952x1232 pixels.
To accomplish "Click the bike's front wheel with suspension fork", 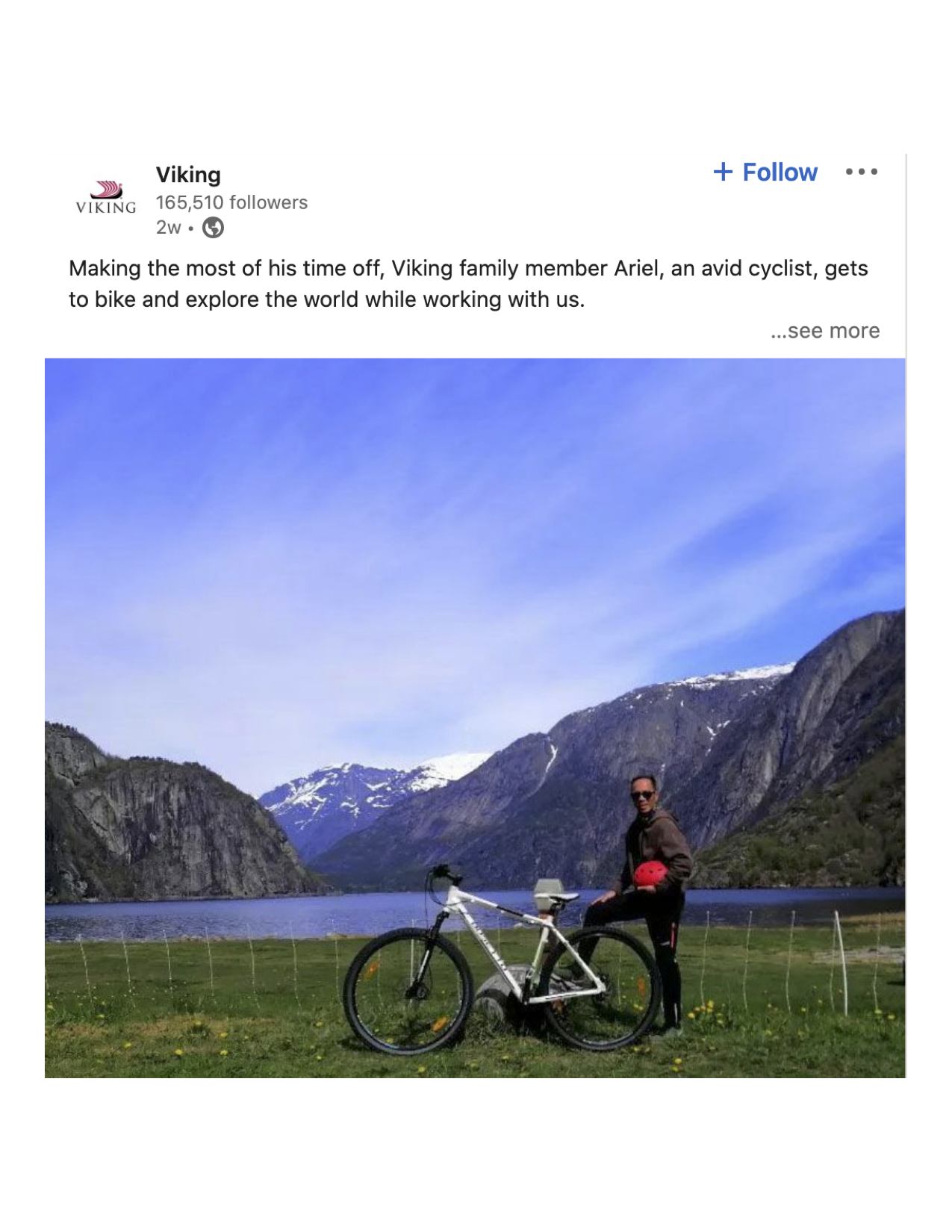I will click(408, 990).
